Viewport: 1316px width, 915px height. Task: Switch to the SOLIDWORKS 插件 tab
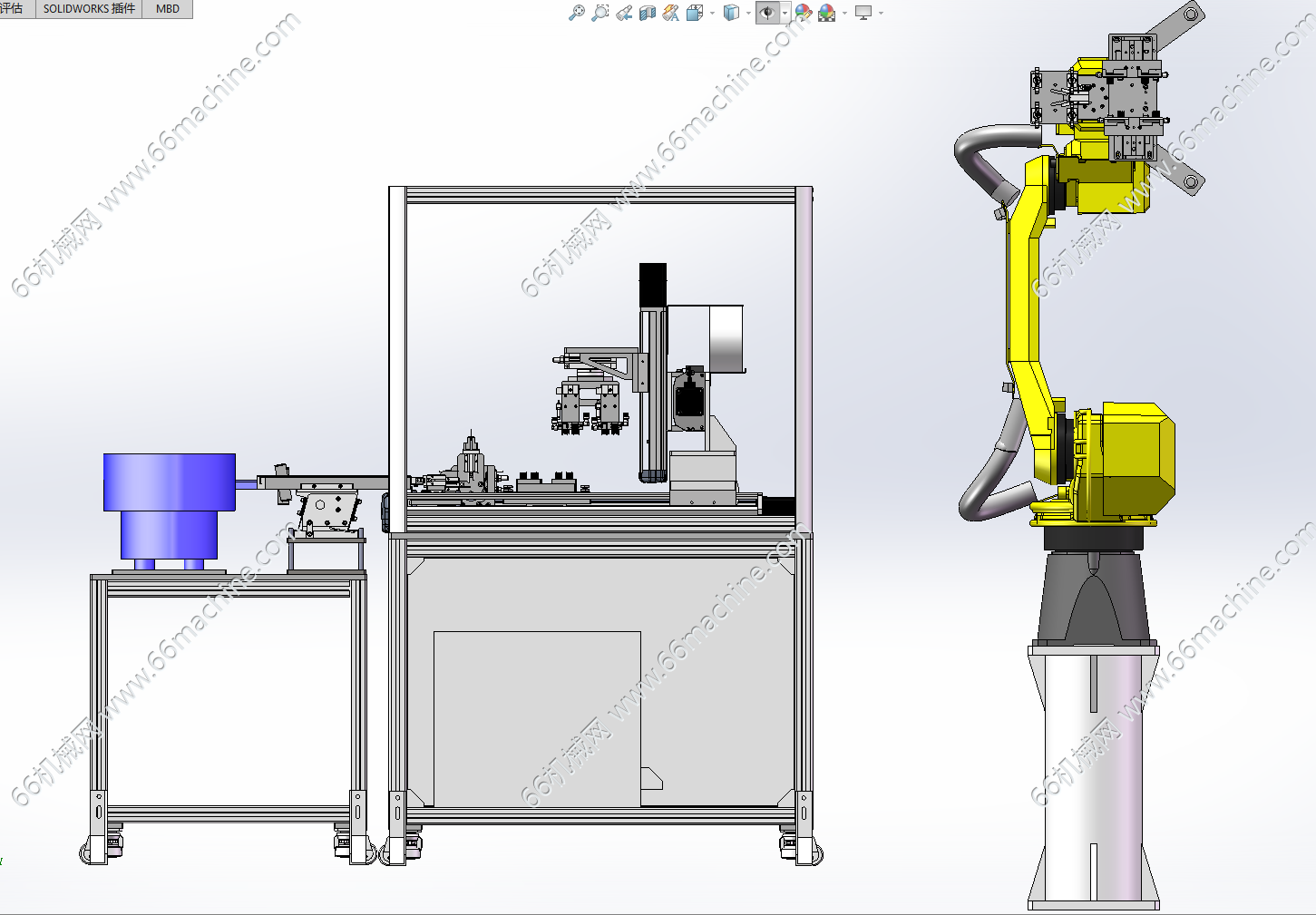[x=89, y=9]
